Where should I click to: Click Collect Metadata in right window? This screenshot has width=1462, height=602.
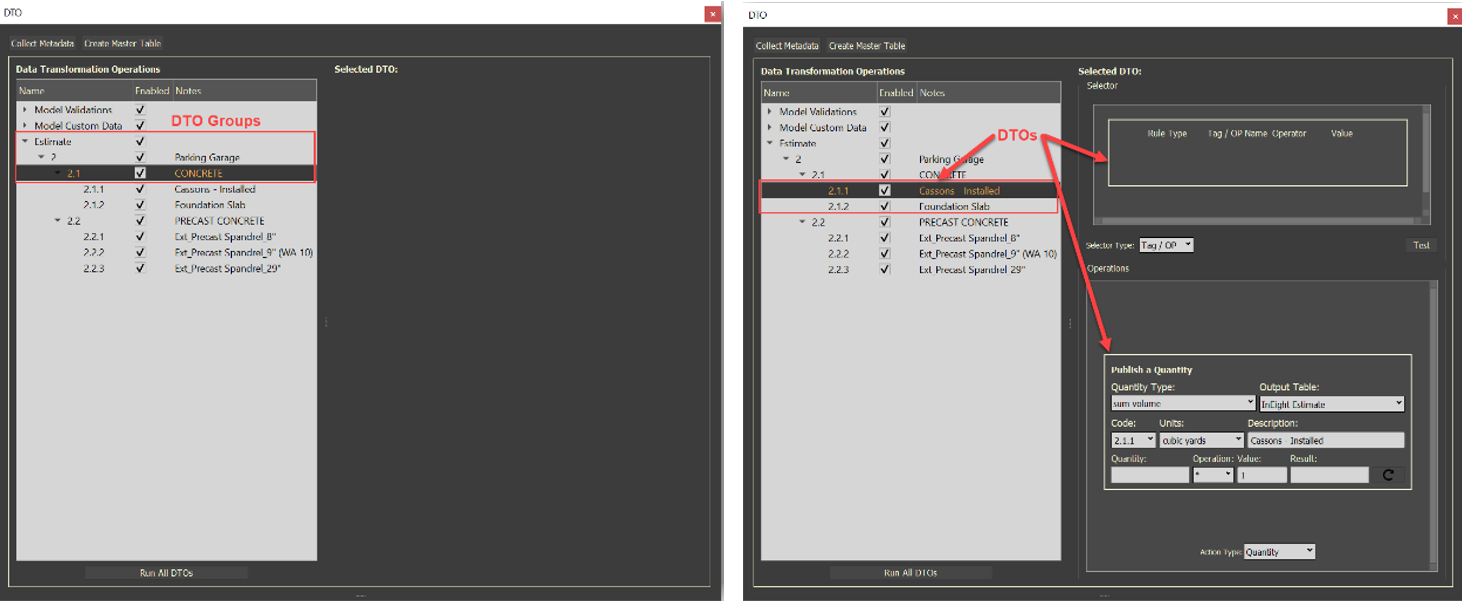pos(787,46)
